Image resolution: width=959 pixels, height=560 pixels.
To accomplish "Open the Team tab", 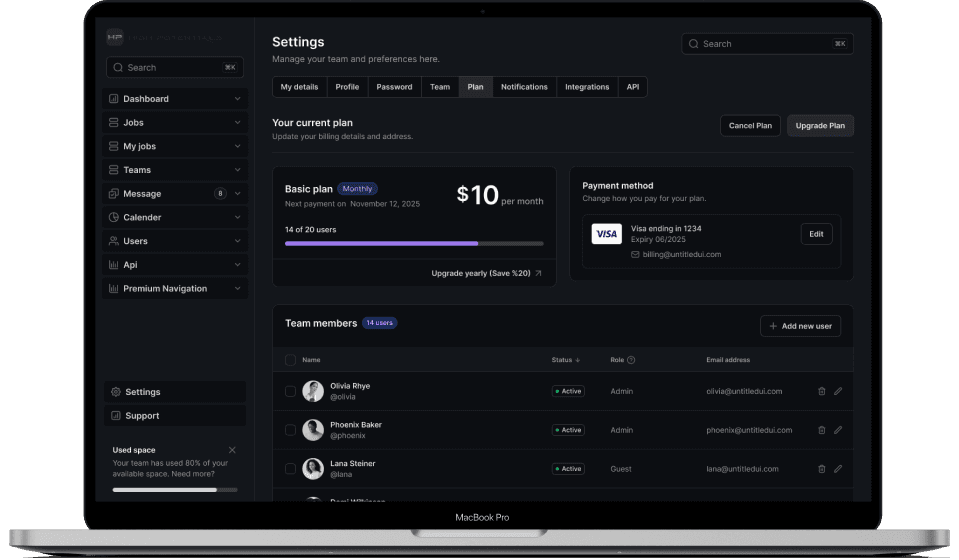I will click(x=440, y=87).
